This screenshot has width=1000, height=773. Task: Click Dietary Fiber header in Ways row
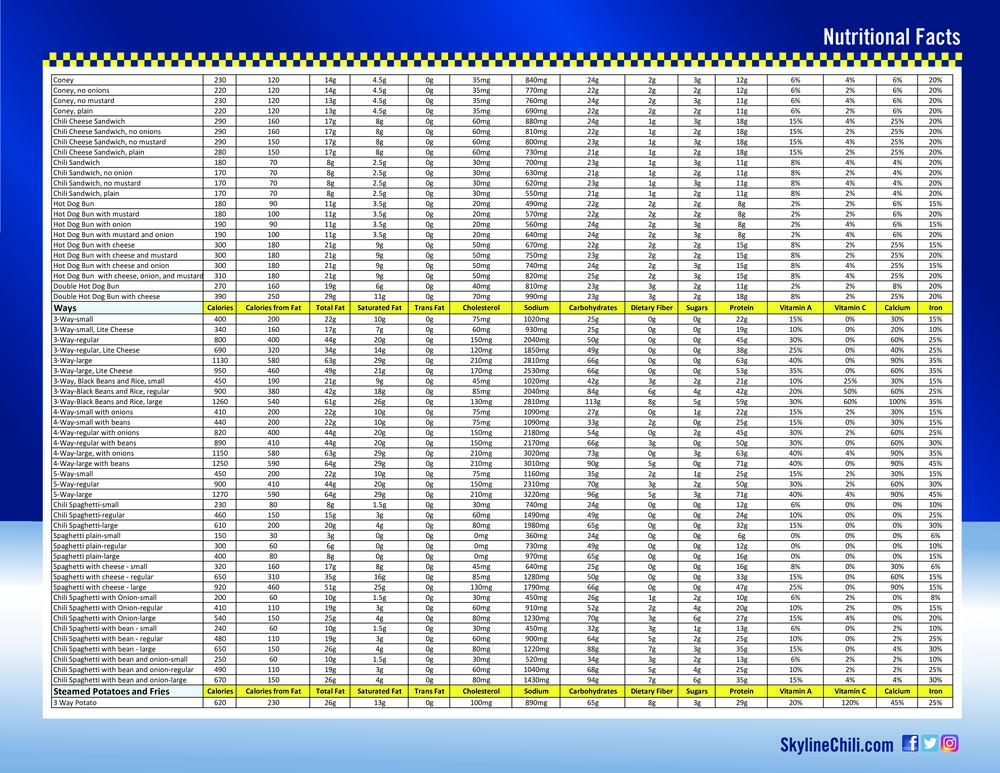click(x=652, y=308)
